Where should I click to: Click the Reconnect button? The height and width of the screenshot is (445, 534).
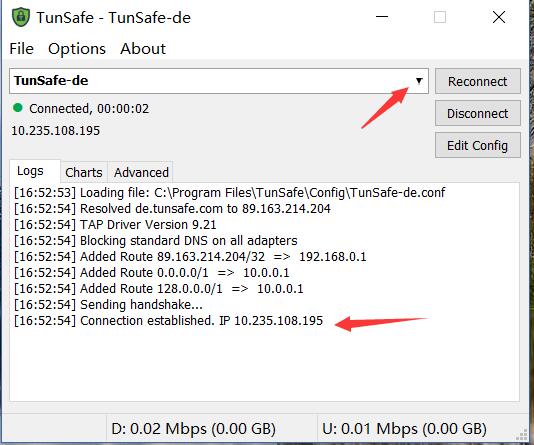click(x=477, y=81)
